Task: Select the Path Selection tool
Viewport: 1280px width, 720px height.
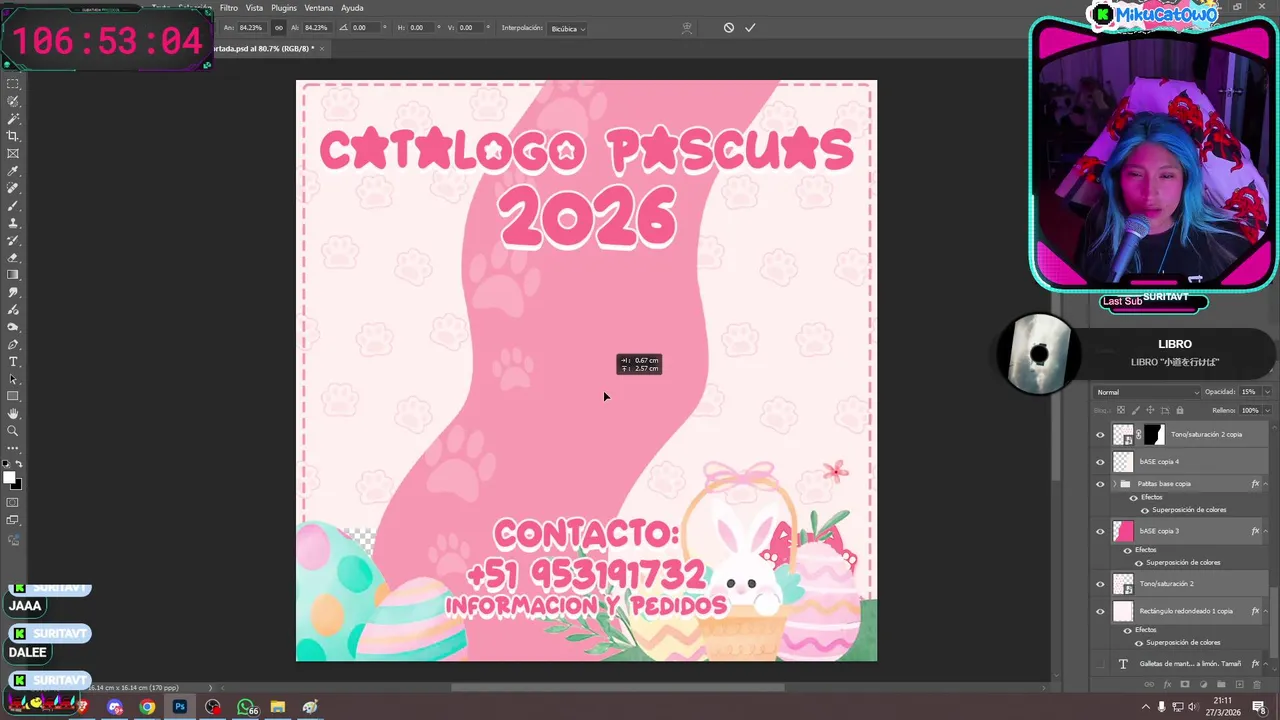Action: click(x=13, y=379)
